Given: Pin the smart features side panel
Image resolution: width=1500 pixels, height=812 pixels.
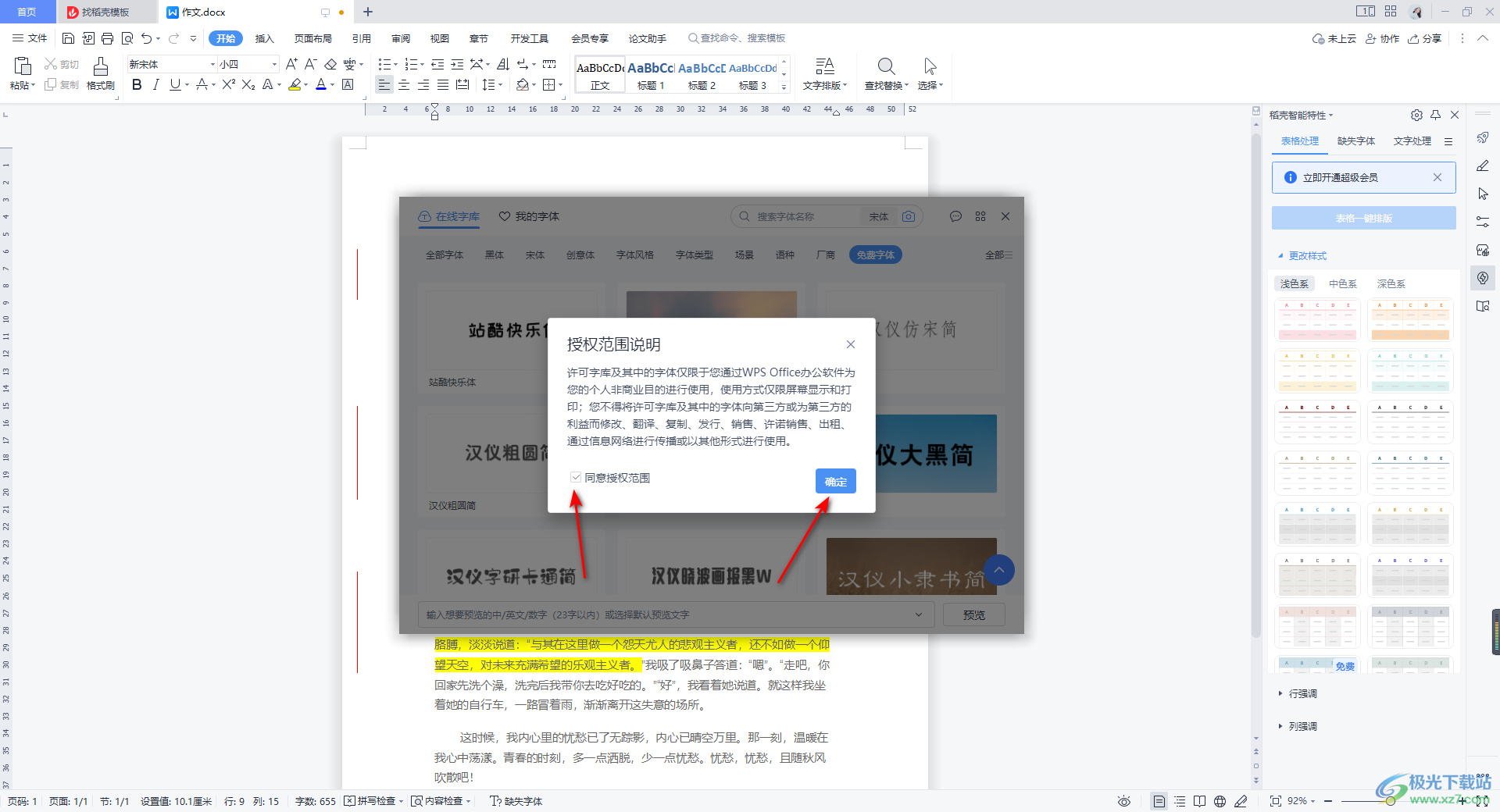Looking at the screenshot, I should pyautogui.click(x=1436, y=115).
